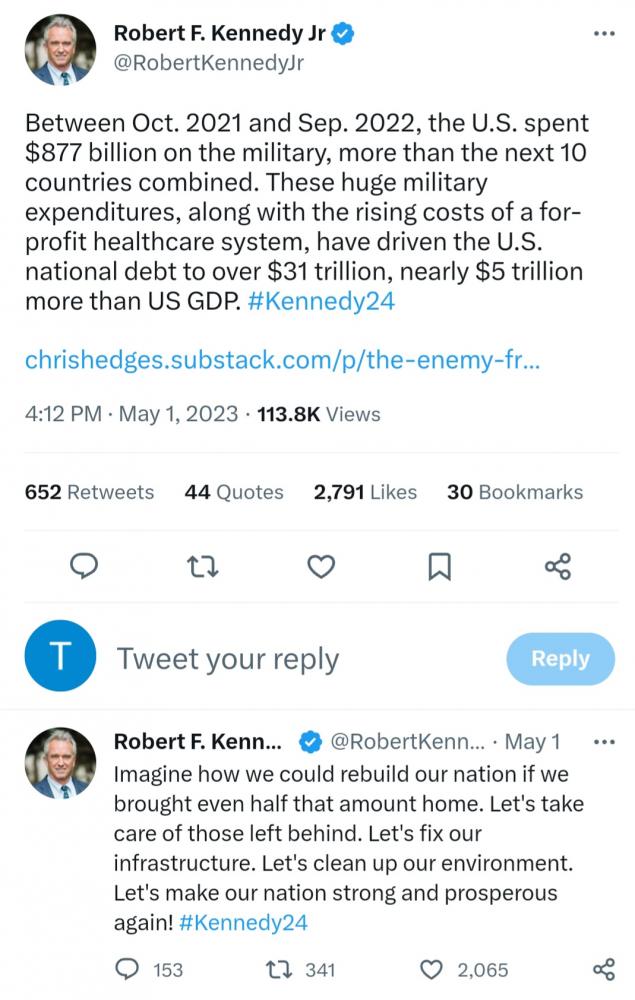View the 652 Retweets list
The height and width of the screenshot is (1000, 635).
(x=89, y=492)
